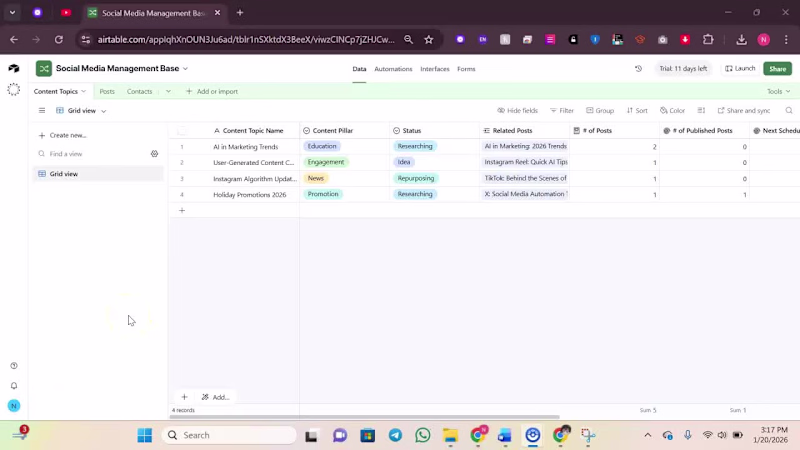The width and height of the screenshot is (800, 450).
Task: Click Trial: 11 days left badge
Action: click(683, 68)
